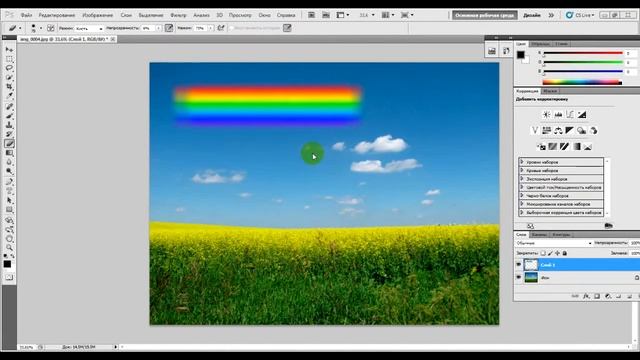Add an Exposure adjustment
Image resolution: width=640 pixels, height=360 pixels.
(x=582, y=115)
